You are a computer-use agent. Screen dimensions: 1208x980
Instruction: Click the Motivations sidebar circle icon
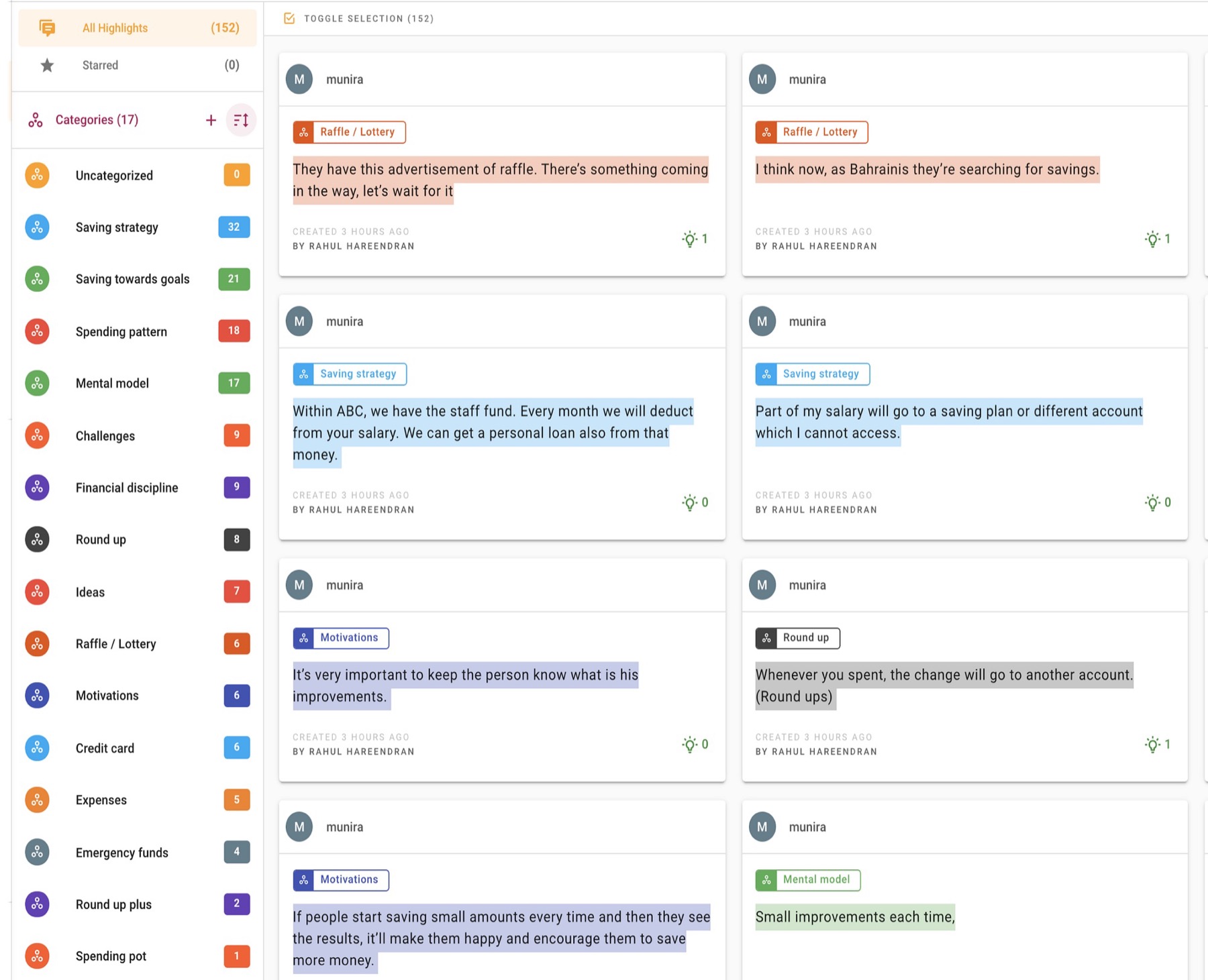(x=37, y=696)
